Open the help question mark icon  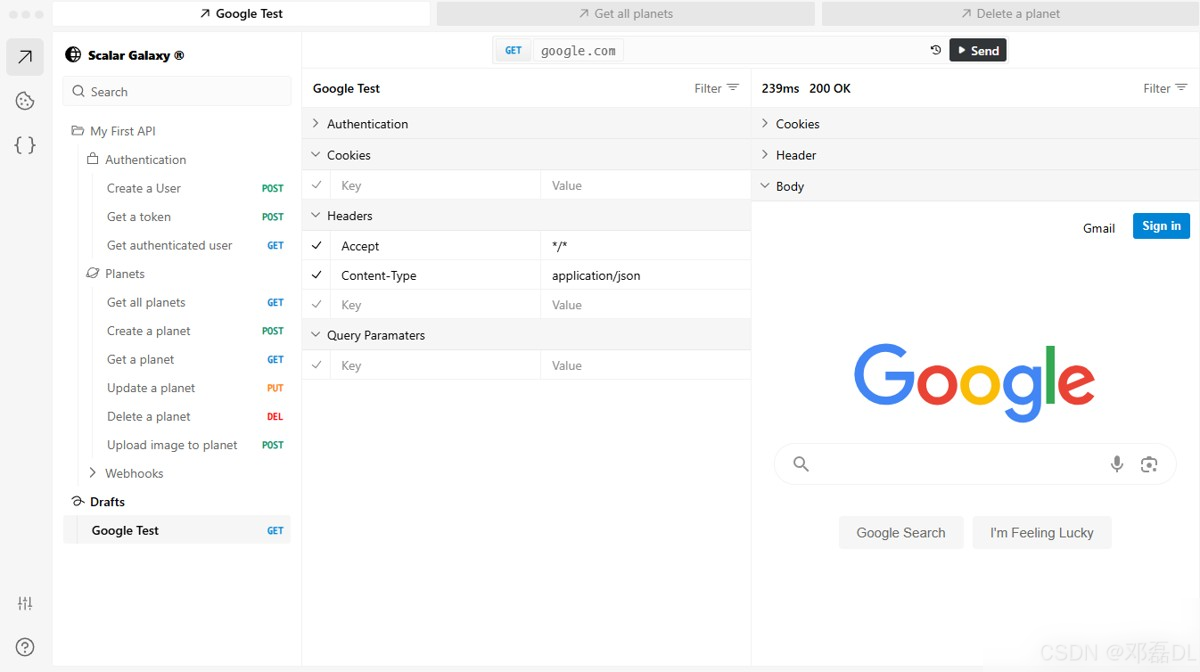pos(25,647)
